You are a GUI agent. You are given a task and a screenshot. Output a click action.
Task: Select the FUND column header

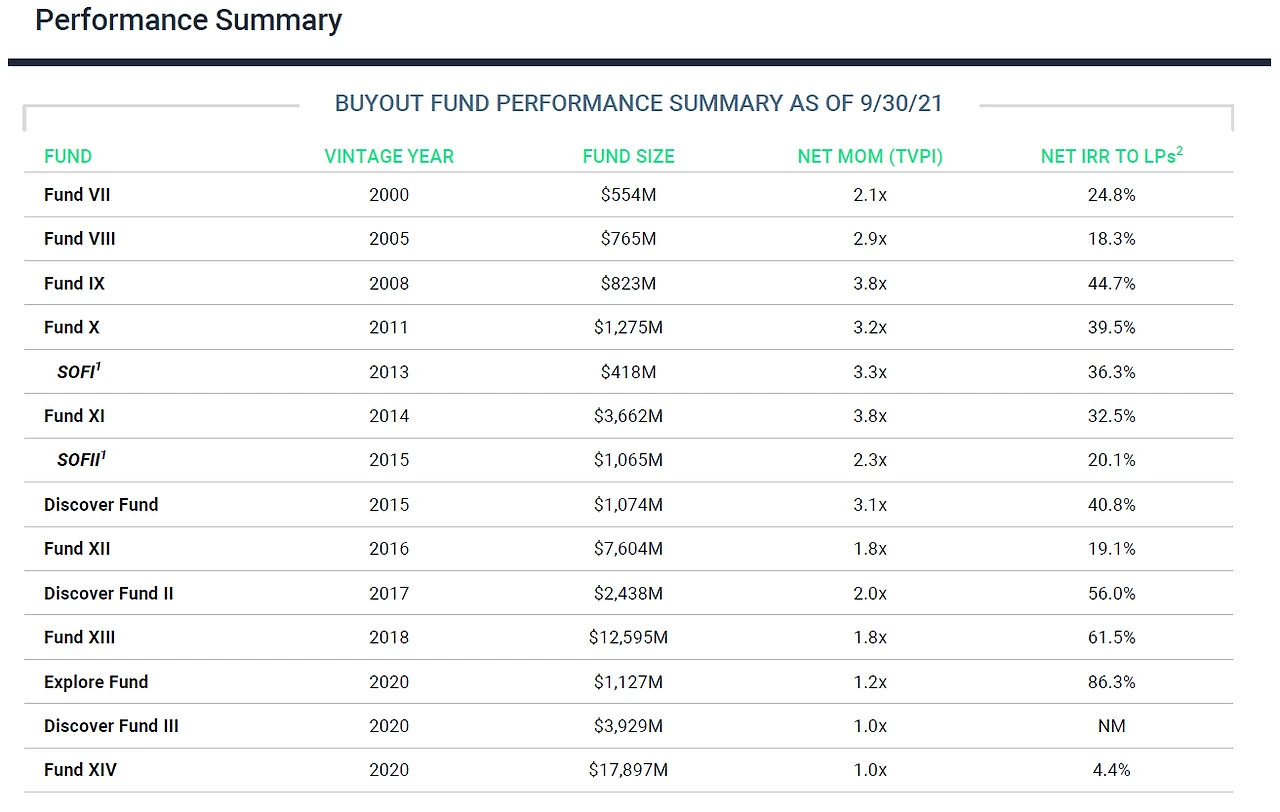coord(68,156)
